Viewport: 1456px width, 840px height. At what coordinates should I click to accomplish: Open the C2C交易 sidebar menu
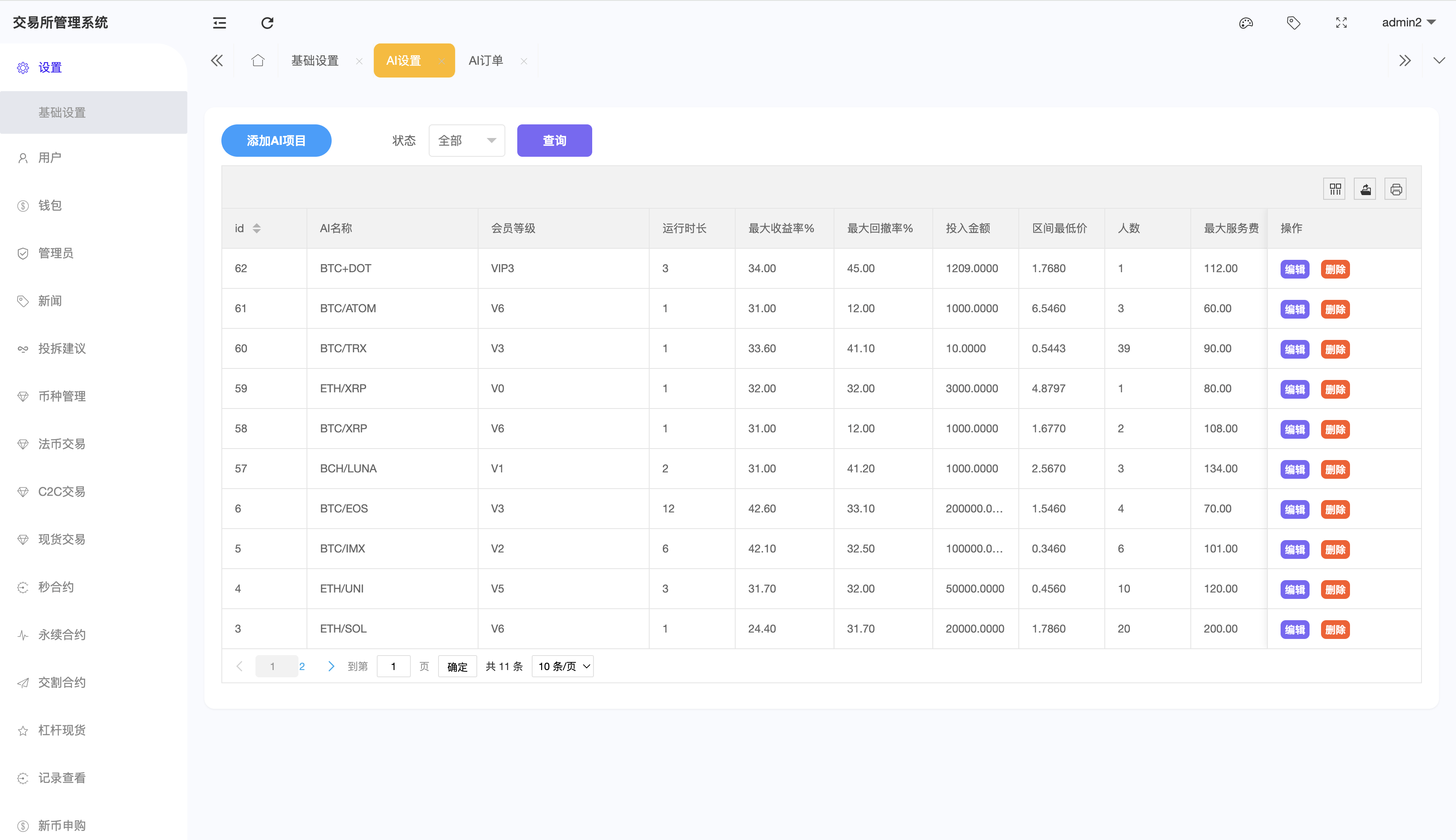[93, 492]
